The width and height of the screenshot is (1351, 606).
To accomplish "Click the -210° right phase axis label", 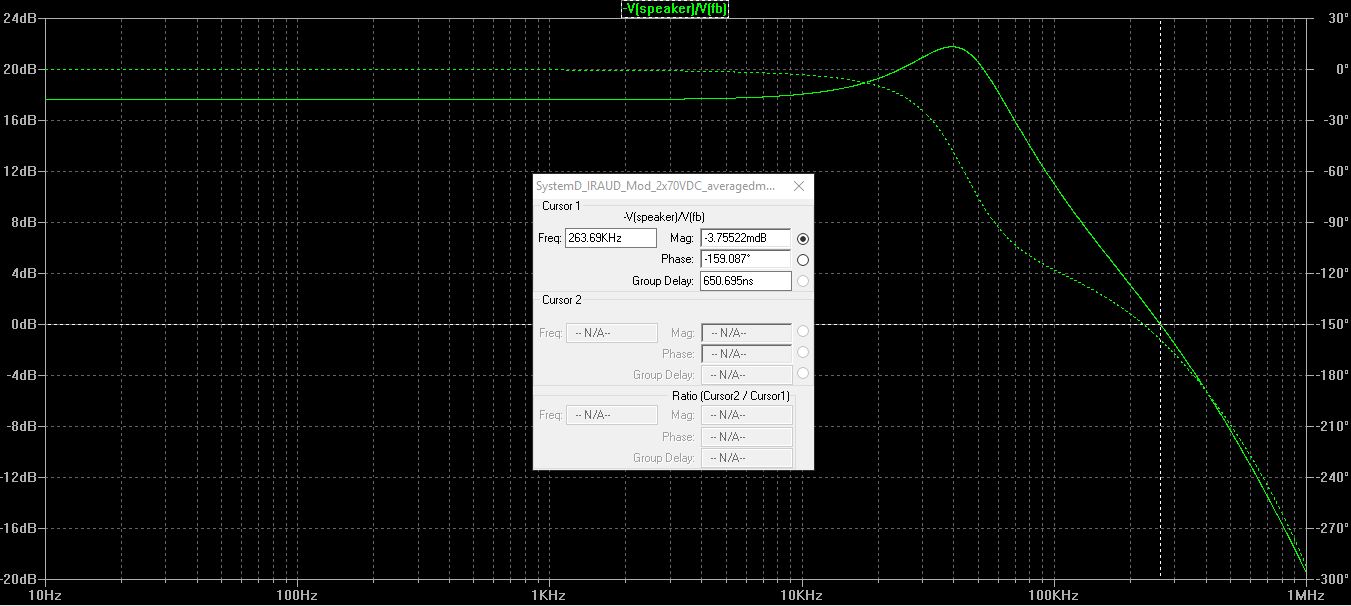I will click(1333, 426).
